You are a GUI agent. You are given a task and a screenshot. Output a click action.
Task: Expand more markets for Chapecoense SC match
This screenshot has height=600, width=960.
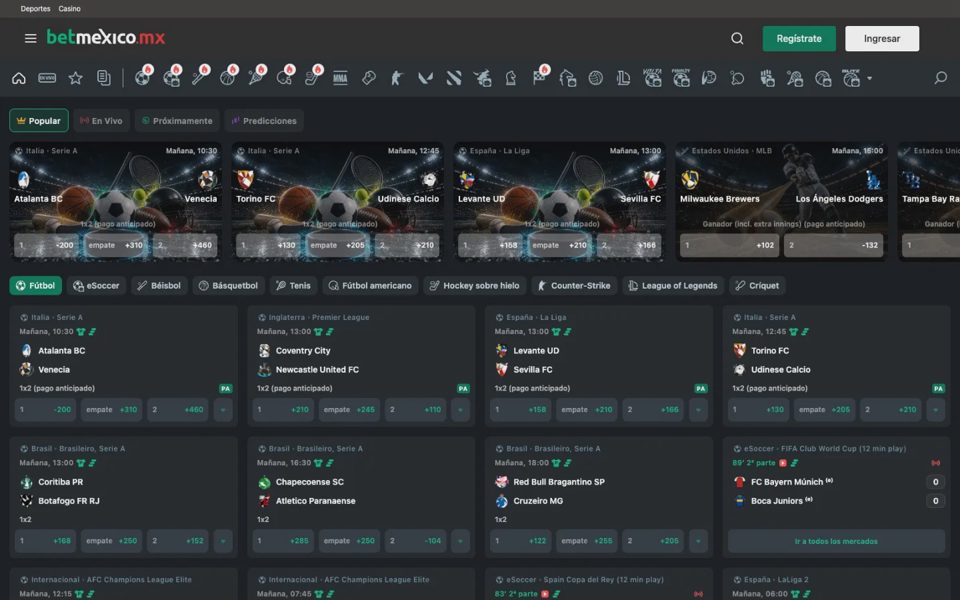click(460, 541)
